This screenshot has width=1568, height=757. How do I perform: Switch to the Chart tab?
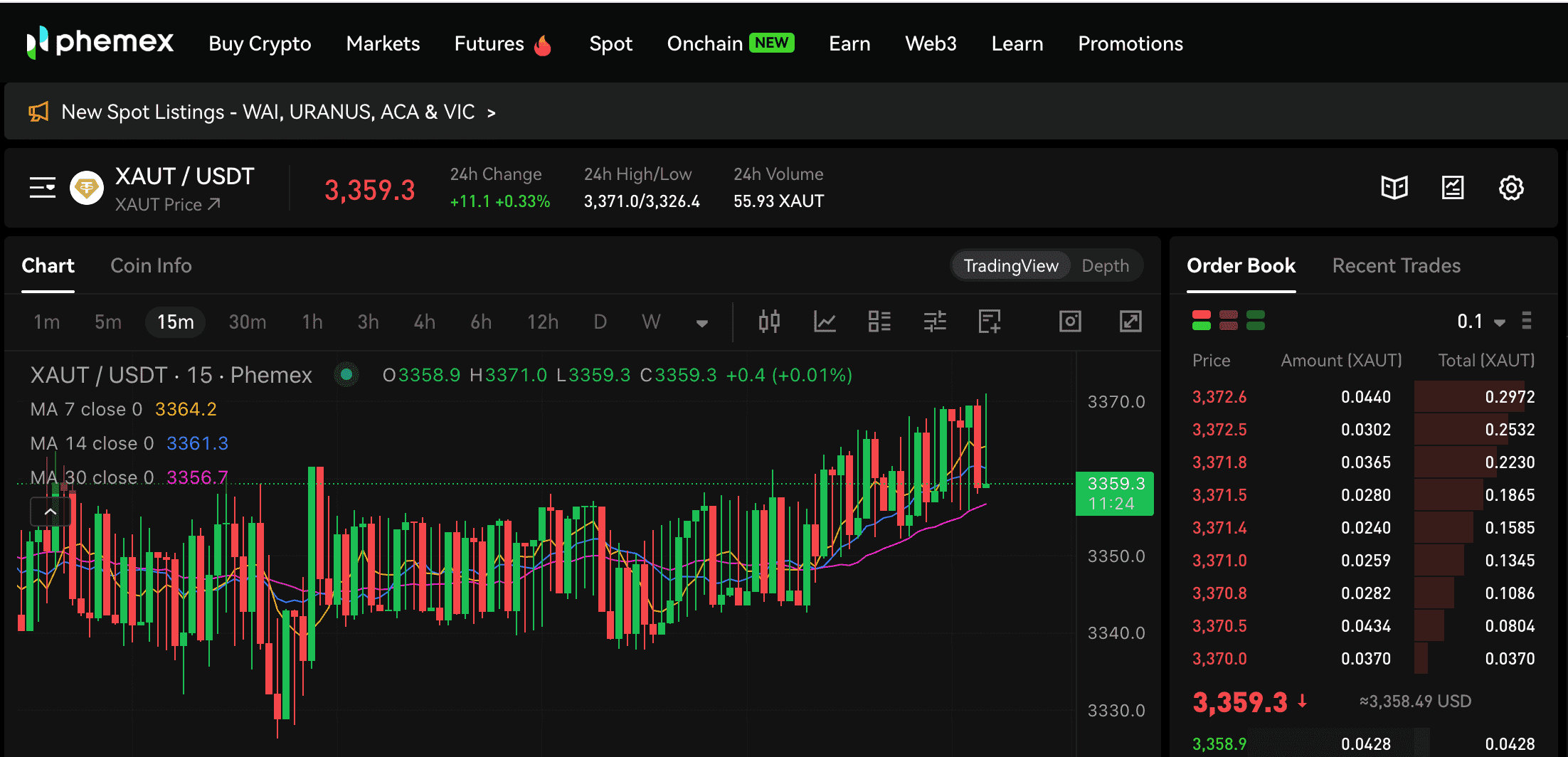point(48,265)
